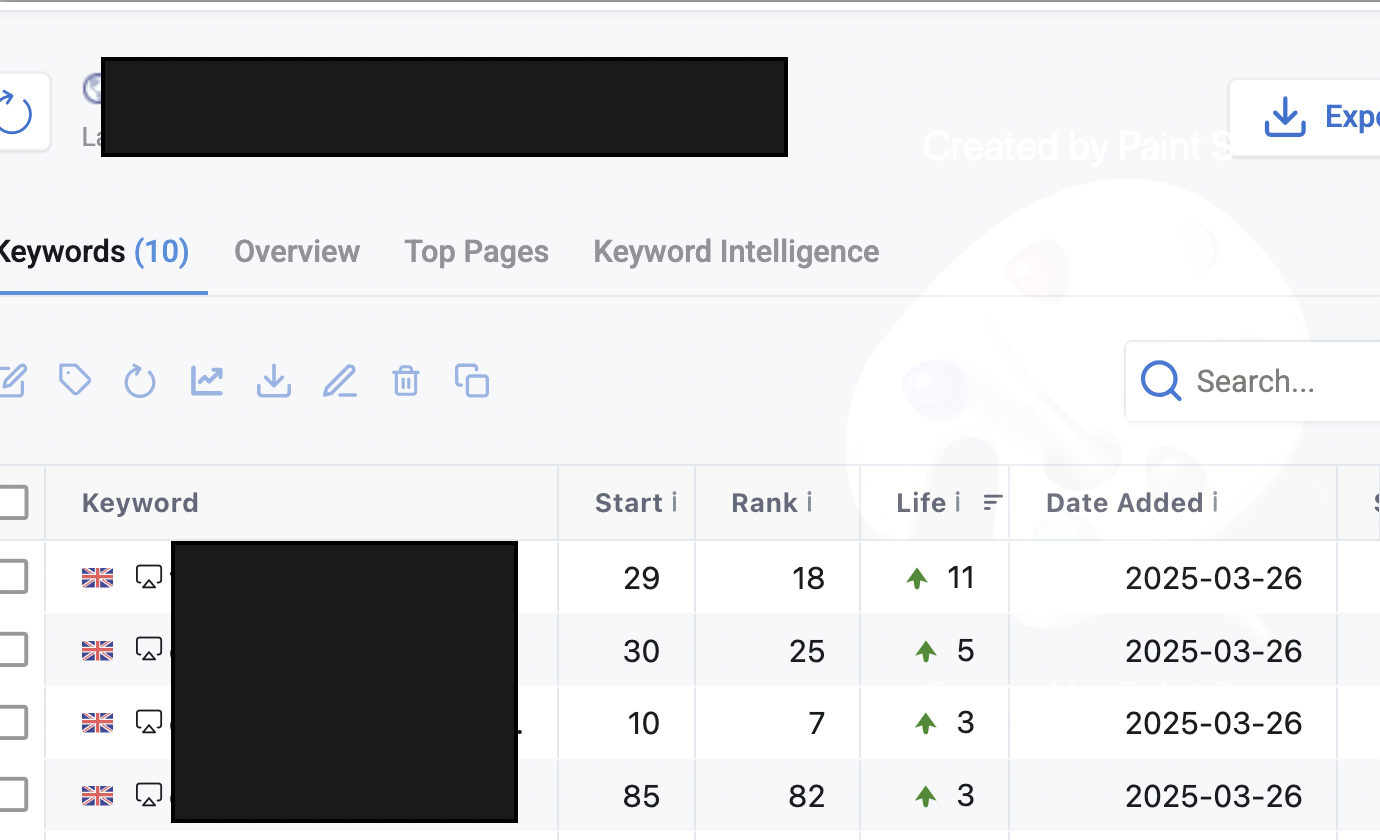Click into the Search input field
The height and width of the screenshot is (840, 1380).
coord(1253,381)
